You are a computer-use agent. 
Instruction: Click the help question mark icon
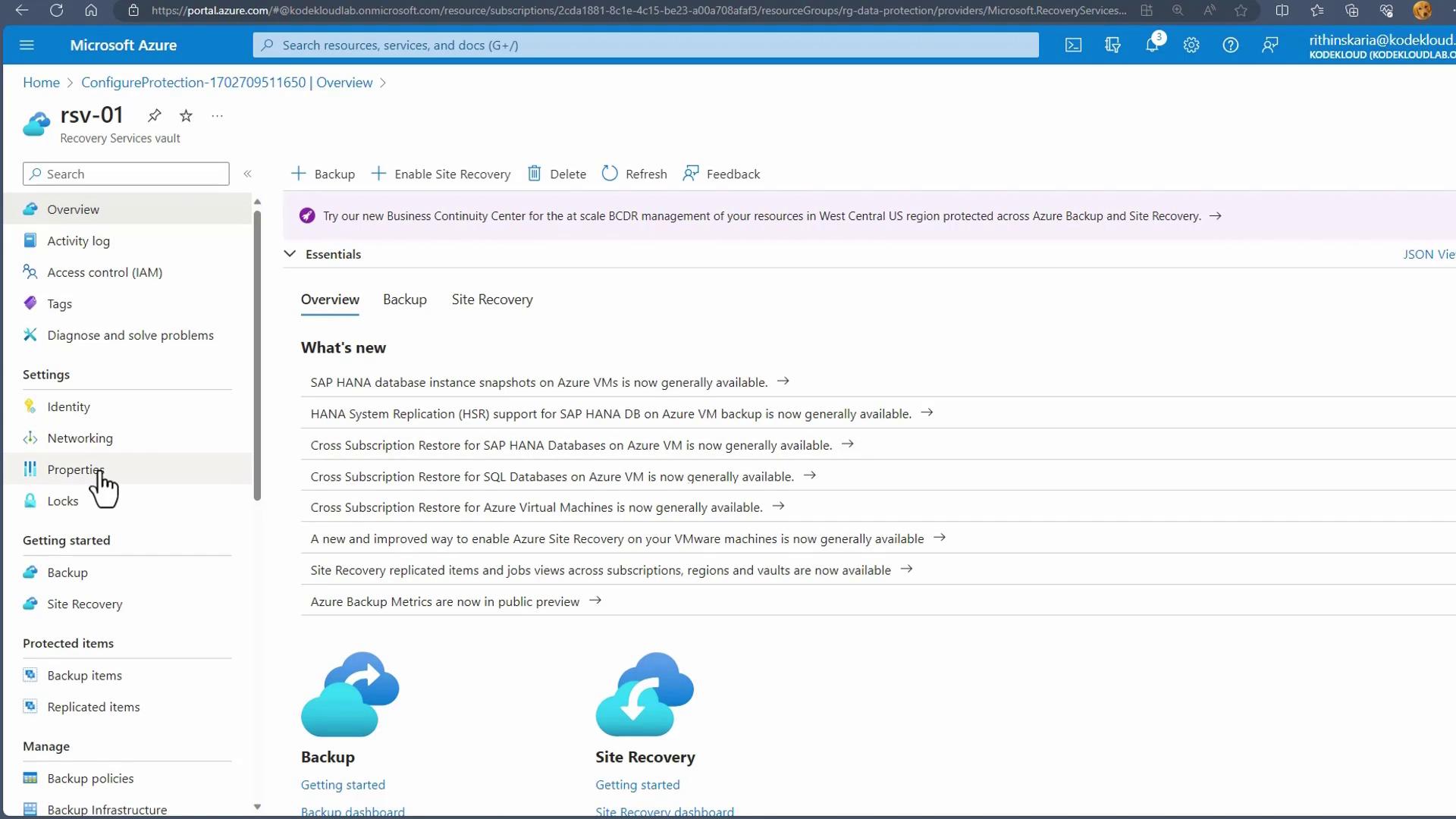point(1230,45)
